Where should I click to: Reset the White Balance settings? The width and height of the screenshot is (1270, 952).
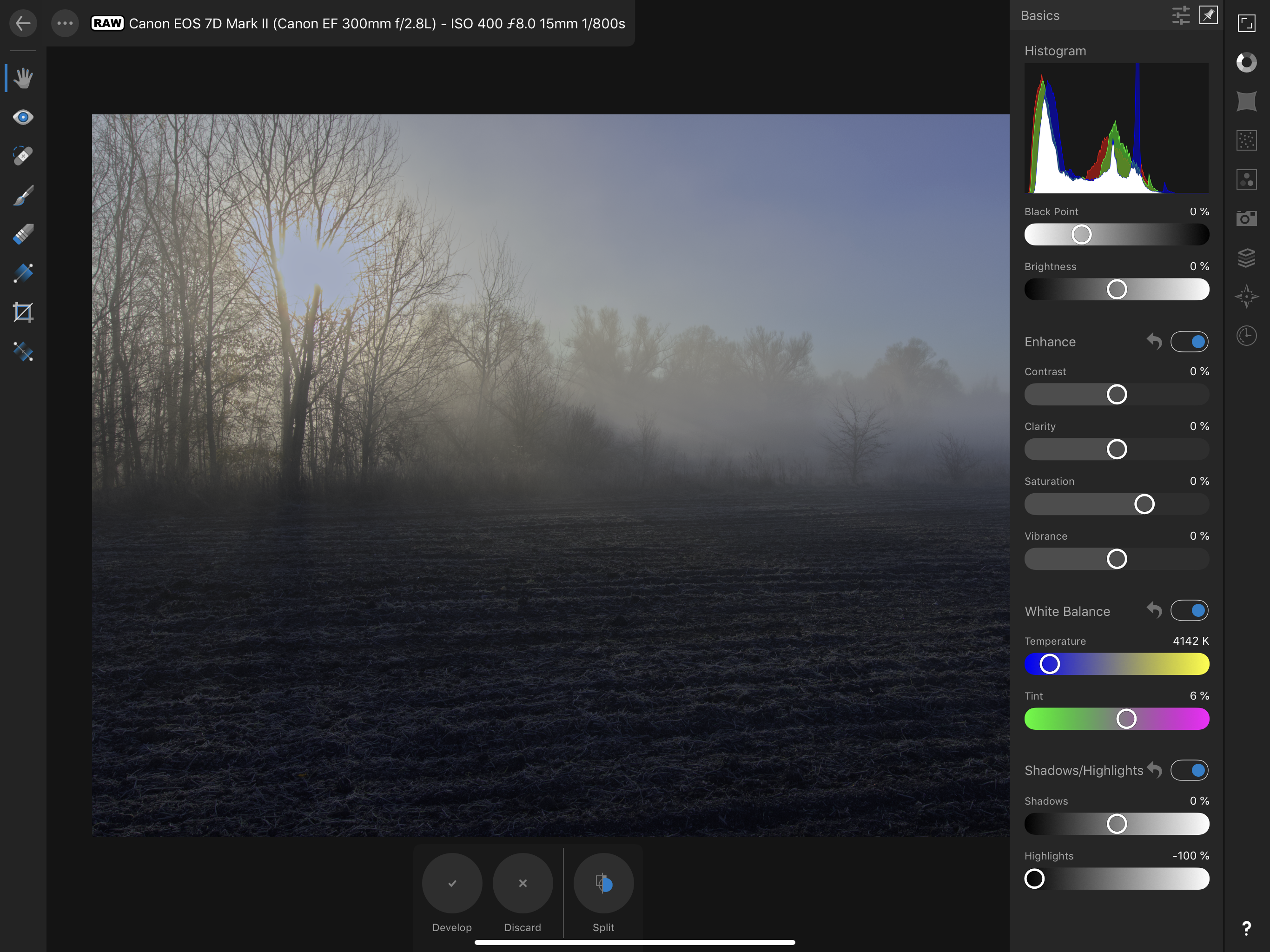(x=1154, y=610)
